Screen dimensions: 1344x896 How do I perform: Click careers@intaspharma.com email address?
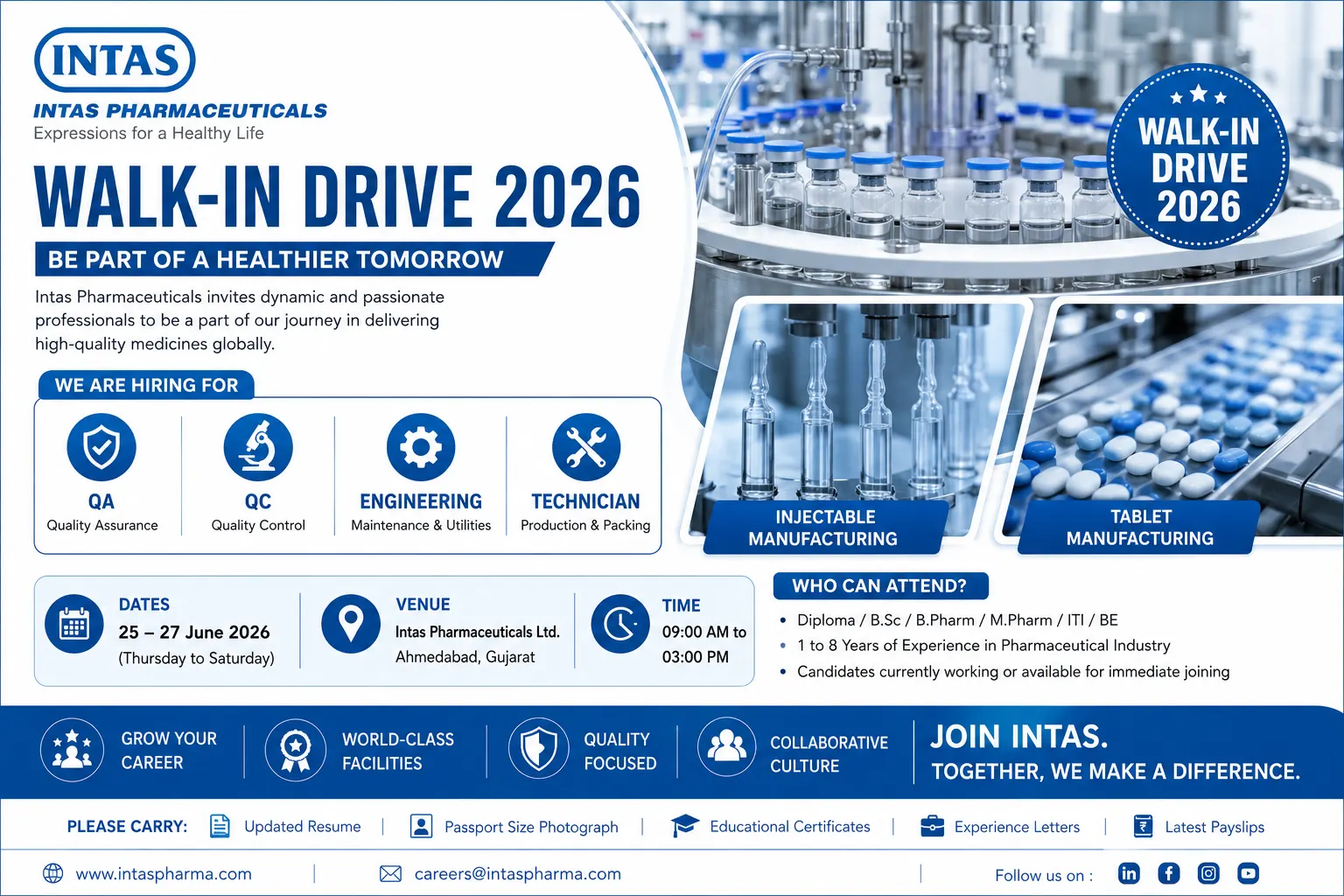(517, 873)
